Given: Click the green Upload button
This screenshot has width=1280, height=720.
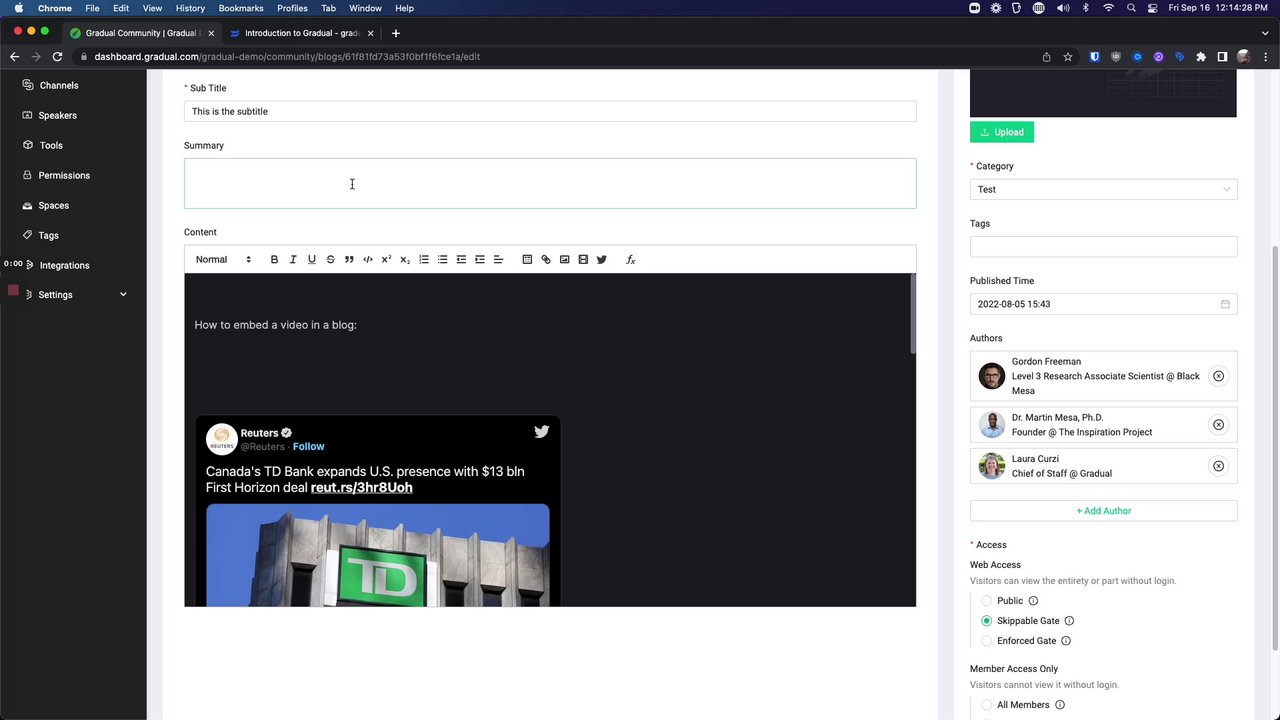Looking at the screenshot, I should coord(1002,132).
